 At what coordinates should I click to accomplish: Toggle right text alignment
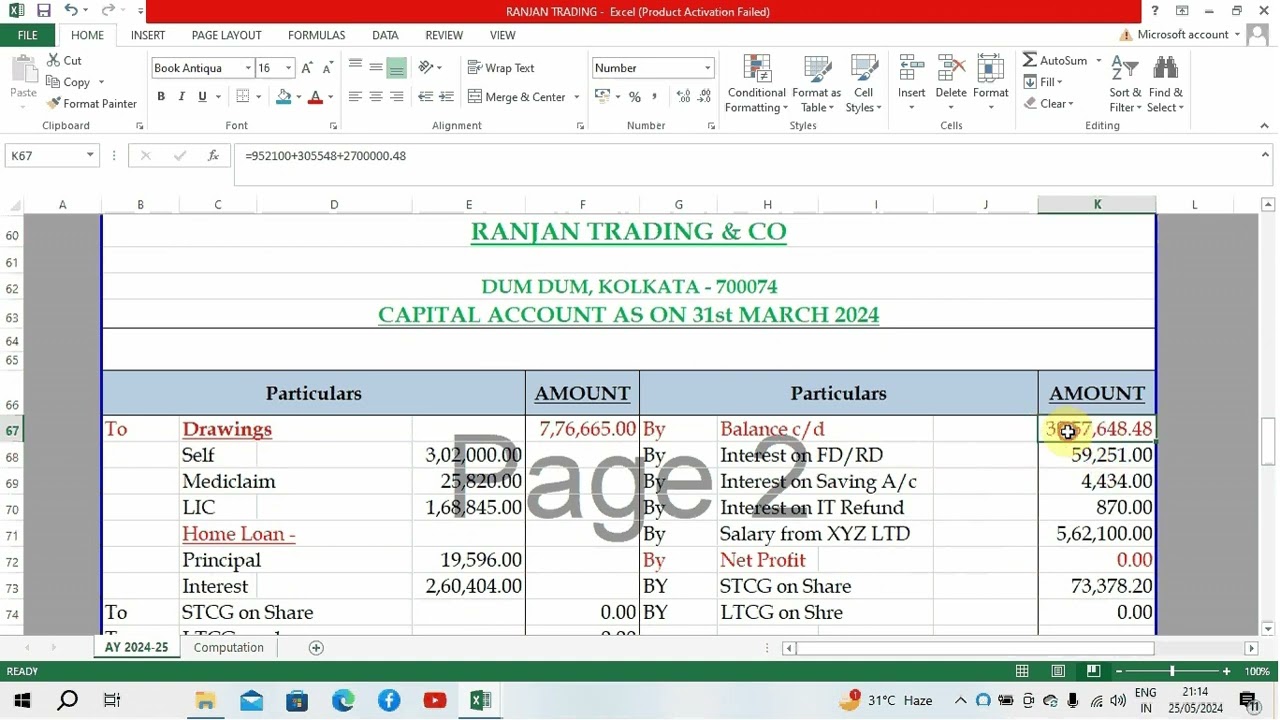click(x=397, y=97)
